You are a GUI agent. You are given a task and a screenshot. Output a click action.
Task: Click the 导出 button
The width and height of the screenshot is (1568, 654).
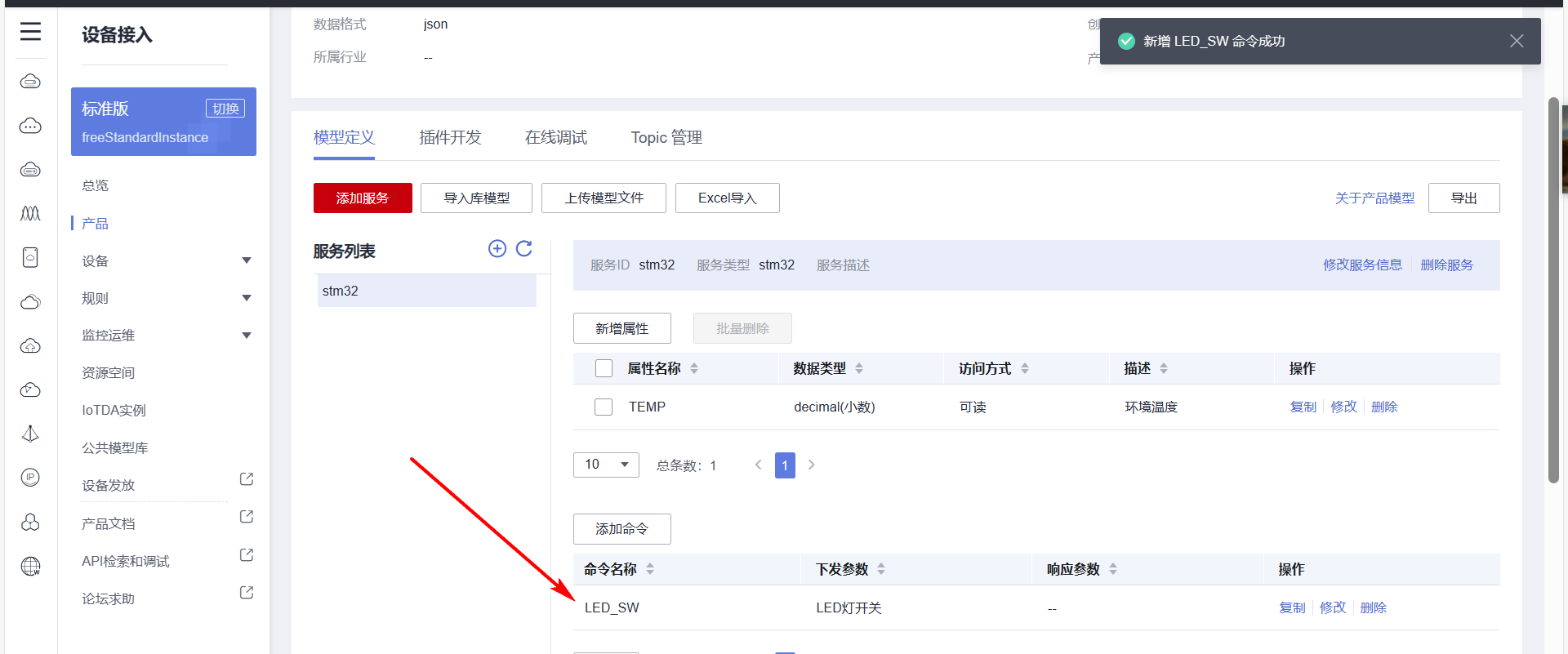[1463, 198]
